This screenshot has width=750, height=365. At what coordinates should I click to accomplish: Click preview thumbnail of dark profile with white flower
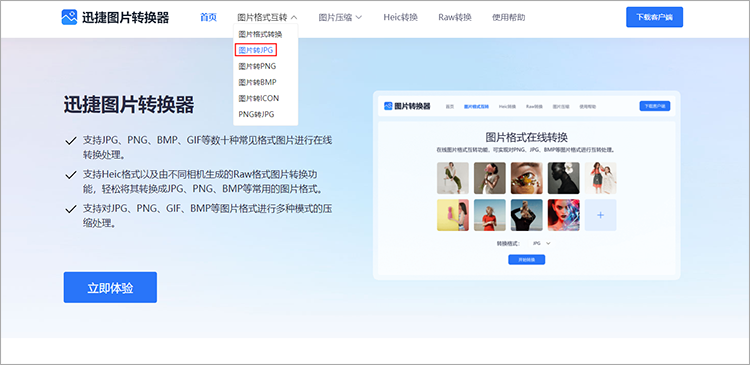tap(563, 178)
